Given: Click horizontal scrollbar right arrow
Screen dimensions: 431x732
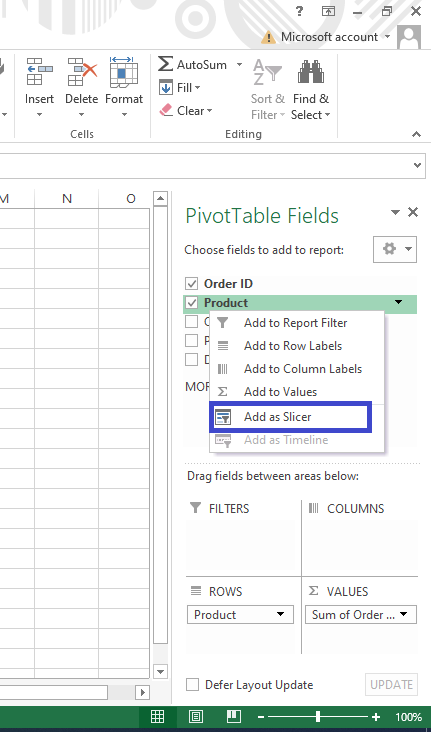Looking at the screenshot, I should click(142, 692).
